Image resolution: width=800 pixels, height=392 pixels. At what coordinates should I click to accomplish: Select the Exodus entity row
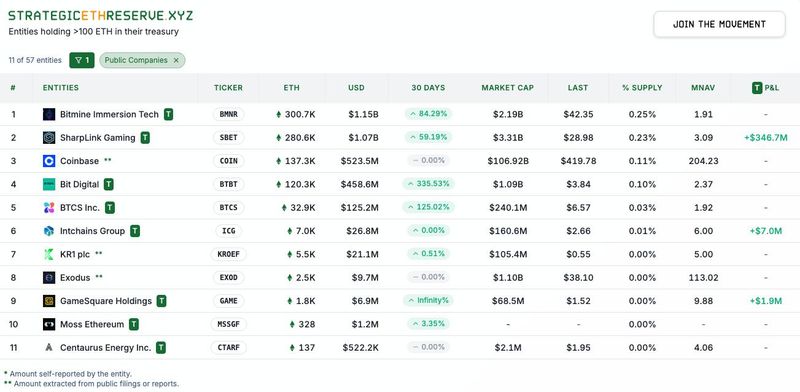click(x=400, y=278)
